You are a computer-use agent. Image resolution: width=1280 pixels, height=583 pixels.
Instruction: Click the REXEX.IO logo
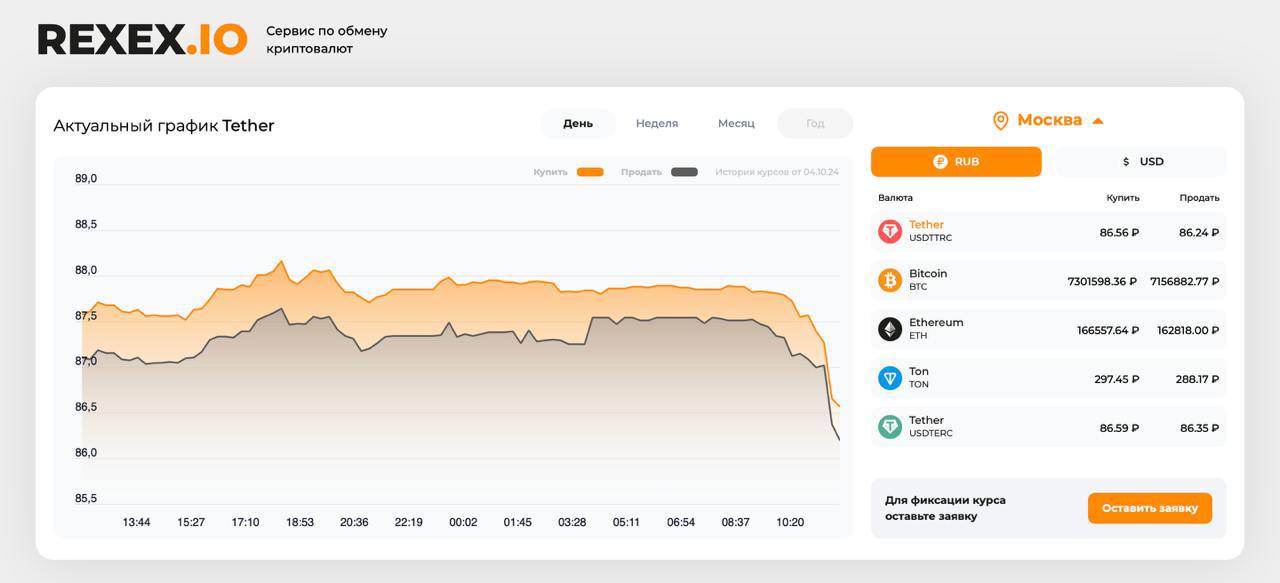tap(142, 39)
